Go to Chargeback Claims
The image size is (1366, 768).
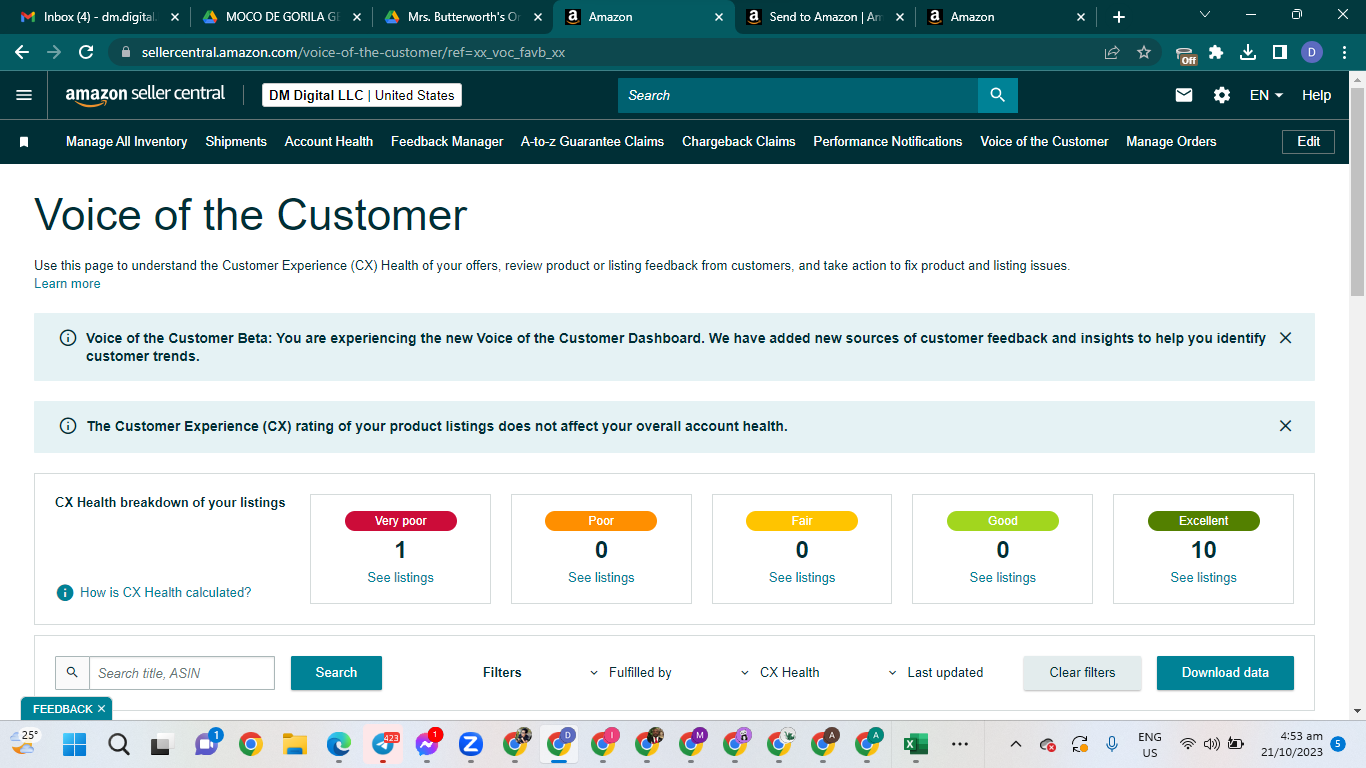[x=739, y=142]
